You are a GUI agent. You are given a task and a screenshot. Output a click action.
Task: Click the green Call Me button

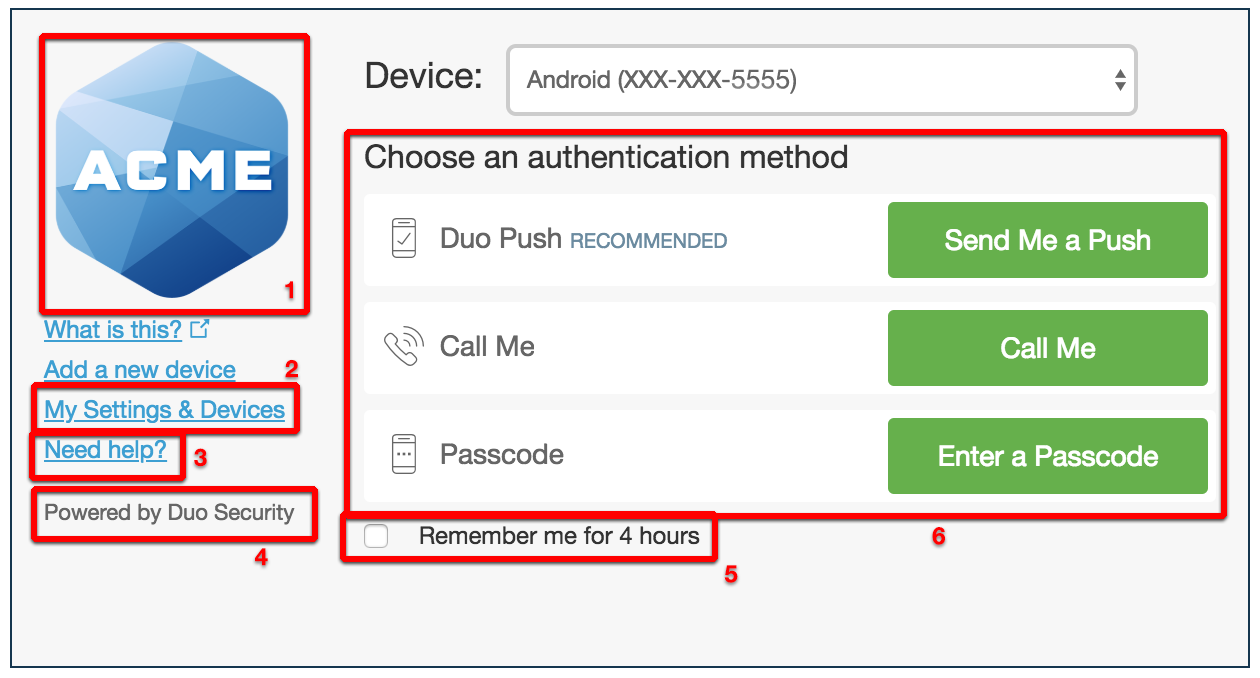pyautogui.click(x=1047, y=347)
